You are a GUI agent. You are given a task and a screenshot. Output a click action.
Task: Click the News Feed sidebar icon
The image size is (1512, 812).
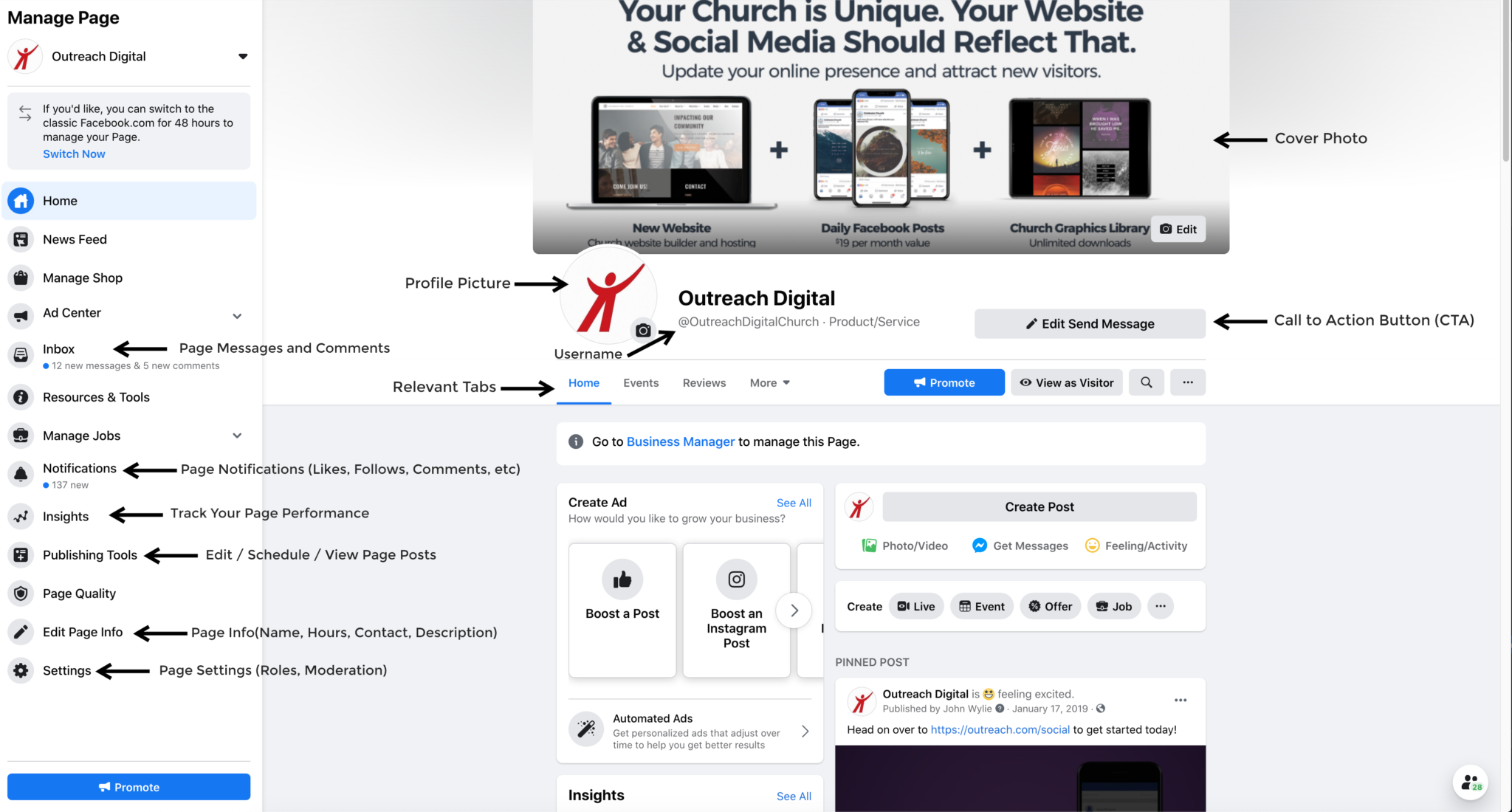[21, 239]
